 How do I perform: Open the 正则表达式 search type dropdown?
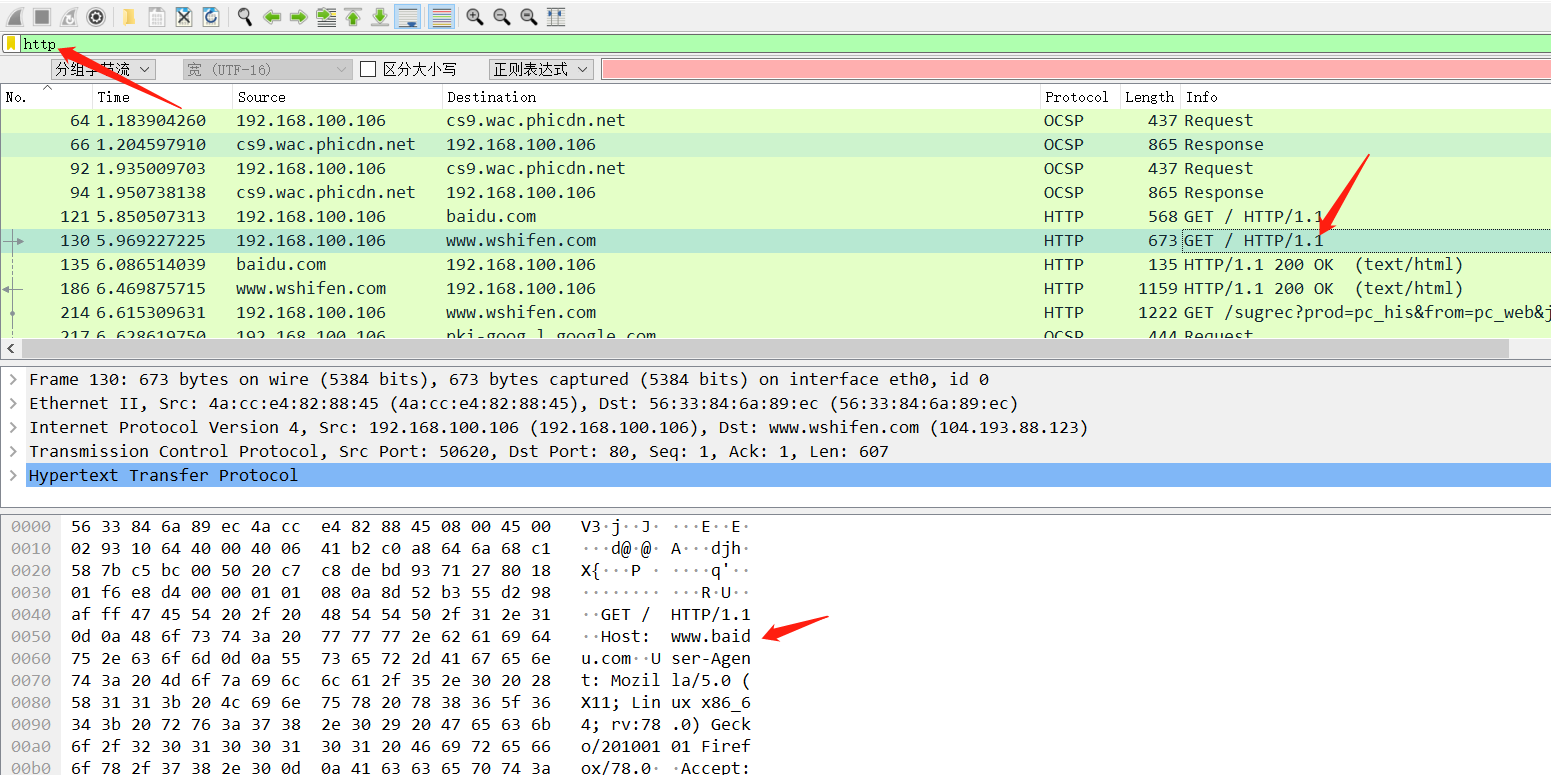(541, 69)
